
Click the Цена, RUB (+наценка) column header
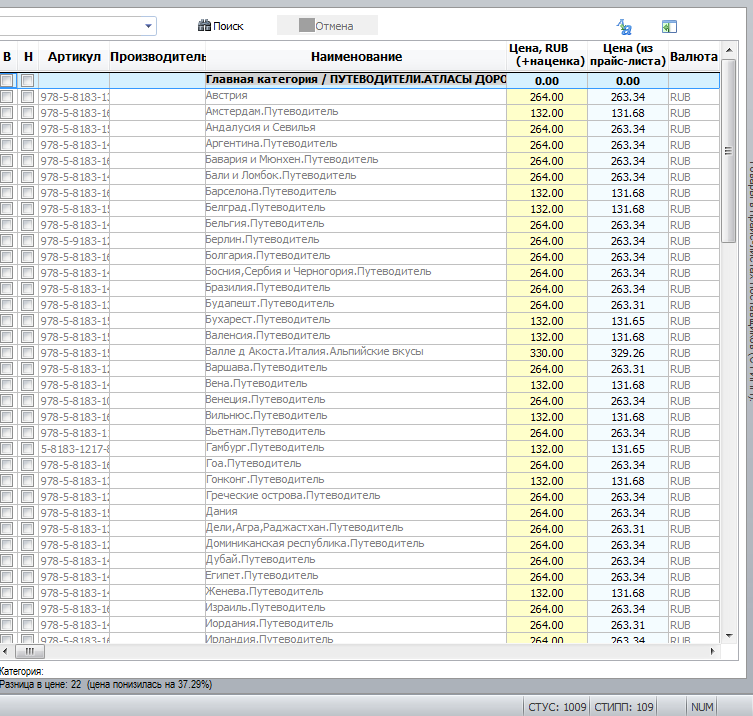point(547,55)
